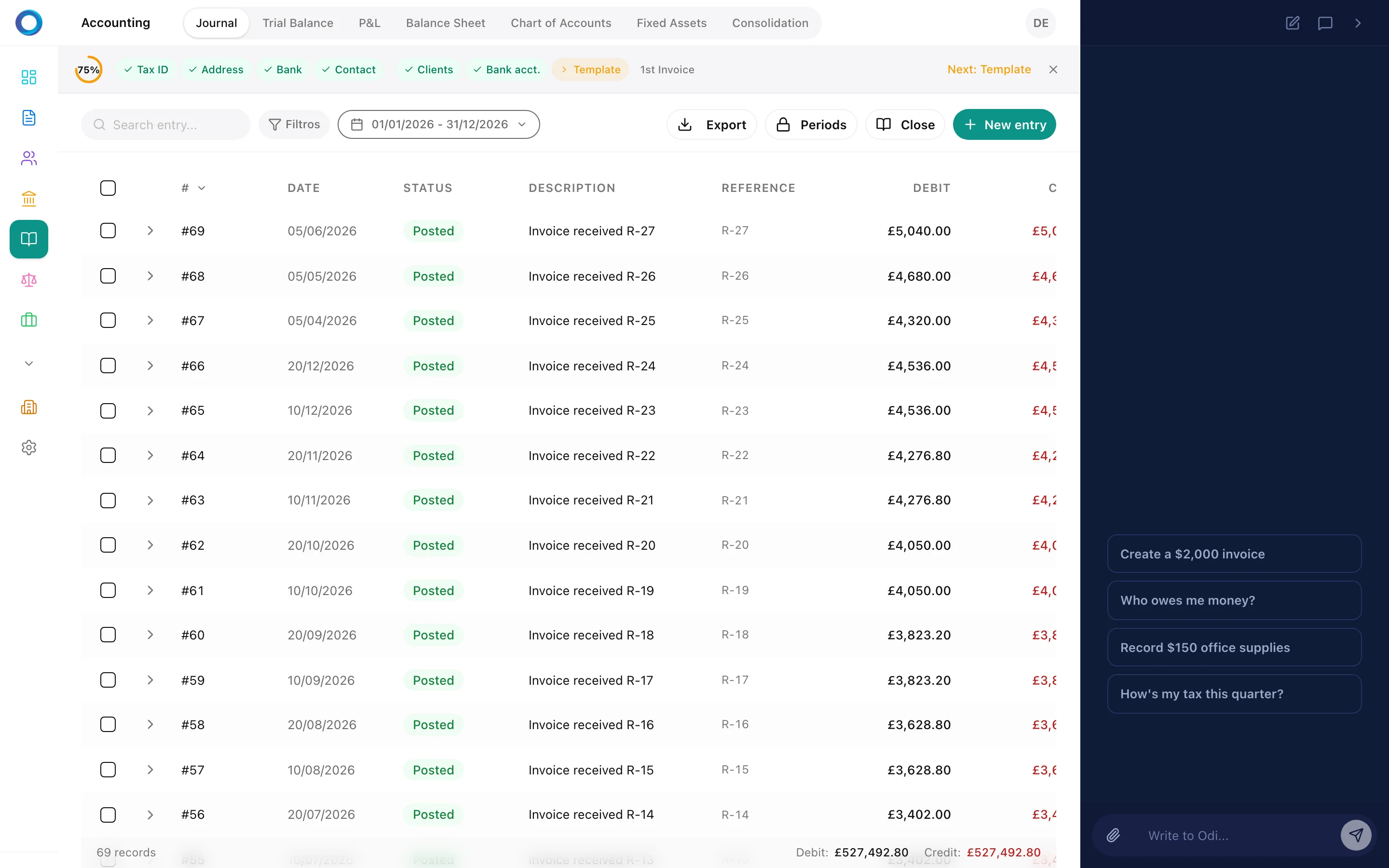Select the green briefcase icon in sidebar

coord(29,320)
